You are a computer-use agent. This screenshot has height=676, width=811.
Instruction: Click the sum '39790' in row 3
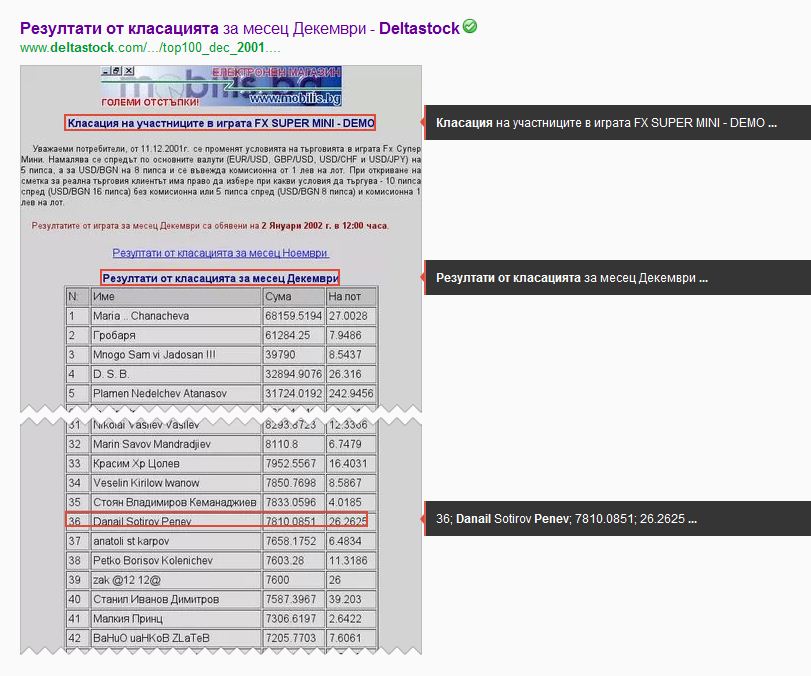280,355
